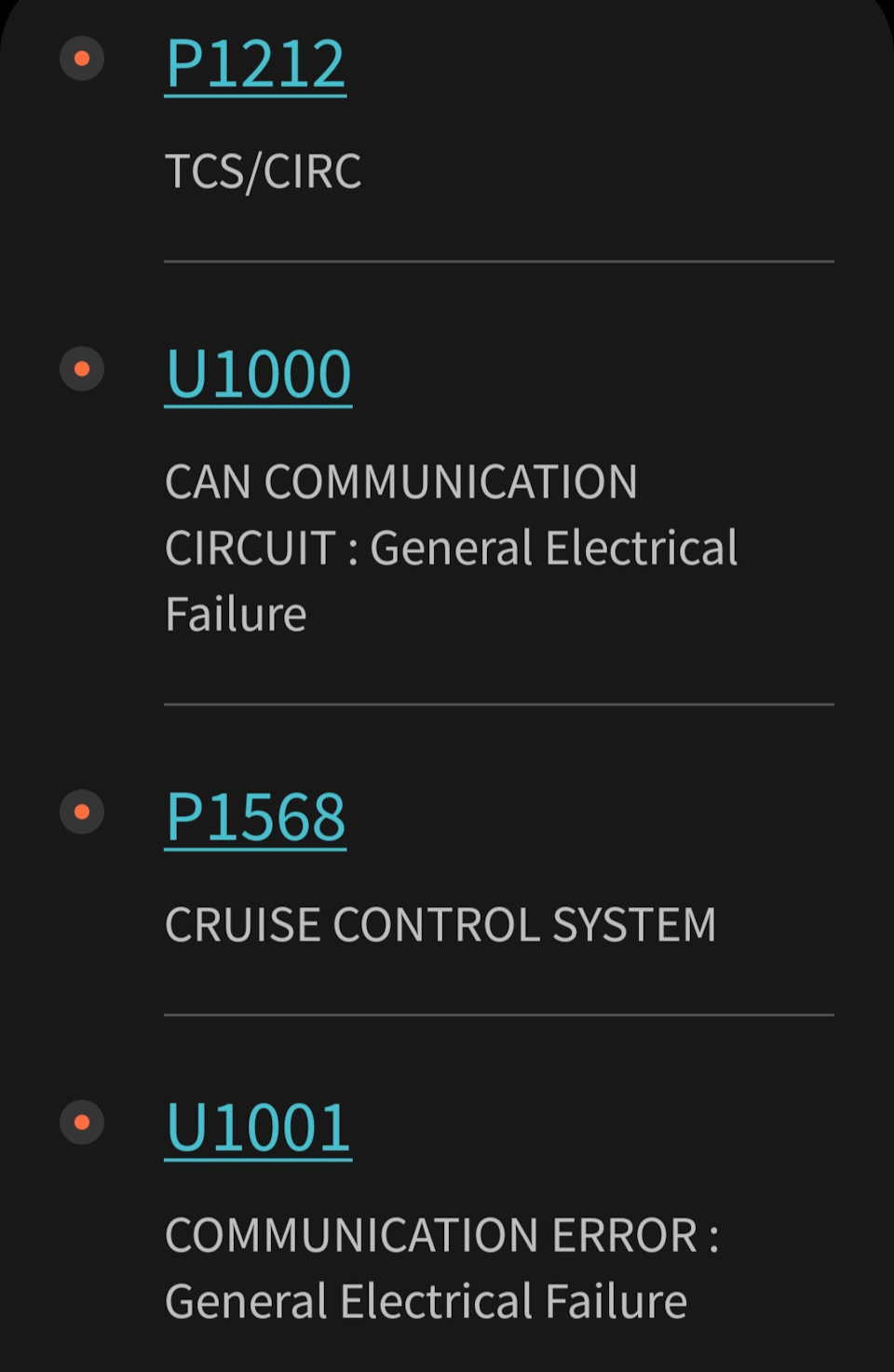Open the U1000 fault code link

(258, 374)
